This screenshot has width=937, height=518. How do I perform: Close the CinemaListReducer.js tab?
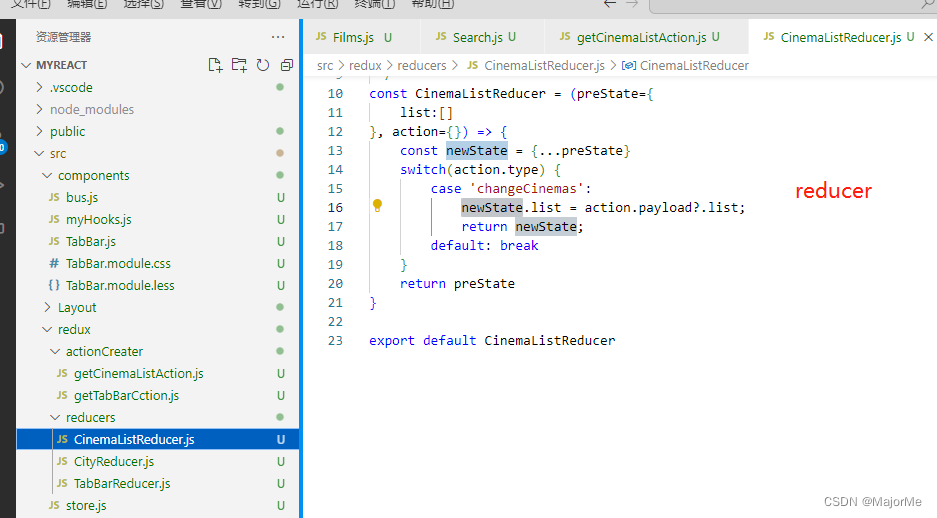pos(928,37)
